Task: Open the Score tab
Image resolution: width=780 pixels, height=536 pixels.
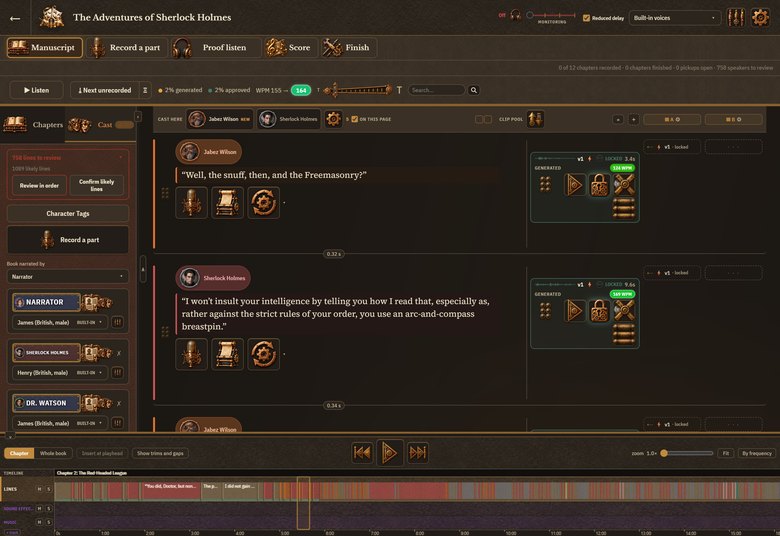Action: pyautogui.click(x=291, y=48)
